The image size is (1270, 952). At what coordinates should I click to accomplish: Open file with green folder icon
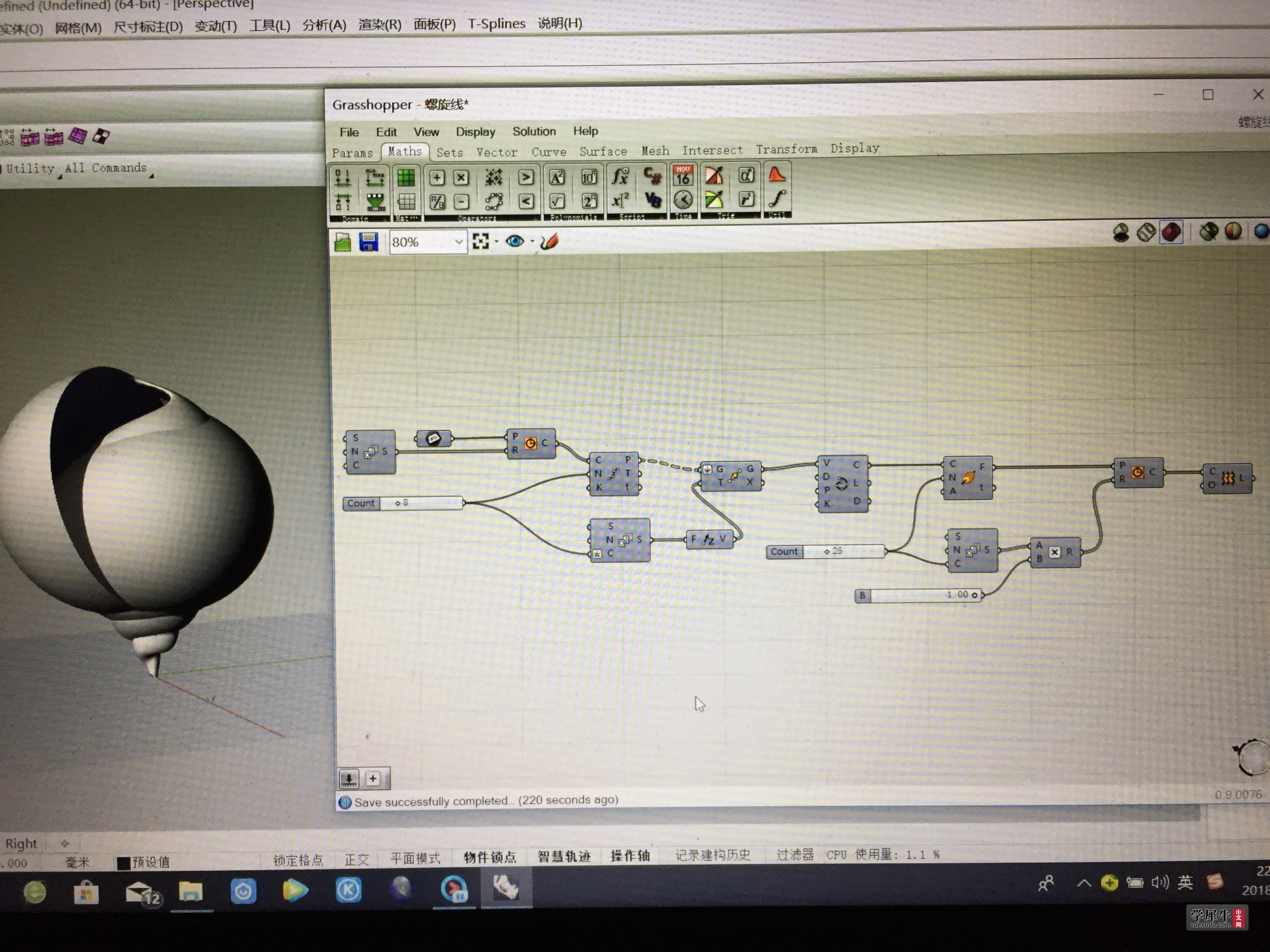[x=343, y=242]
